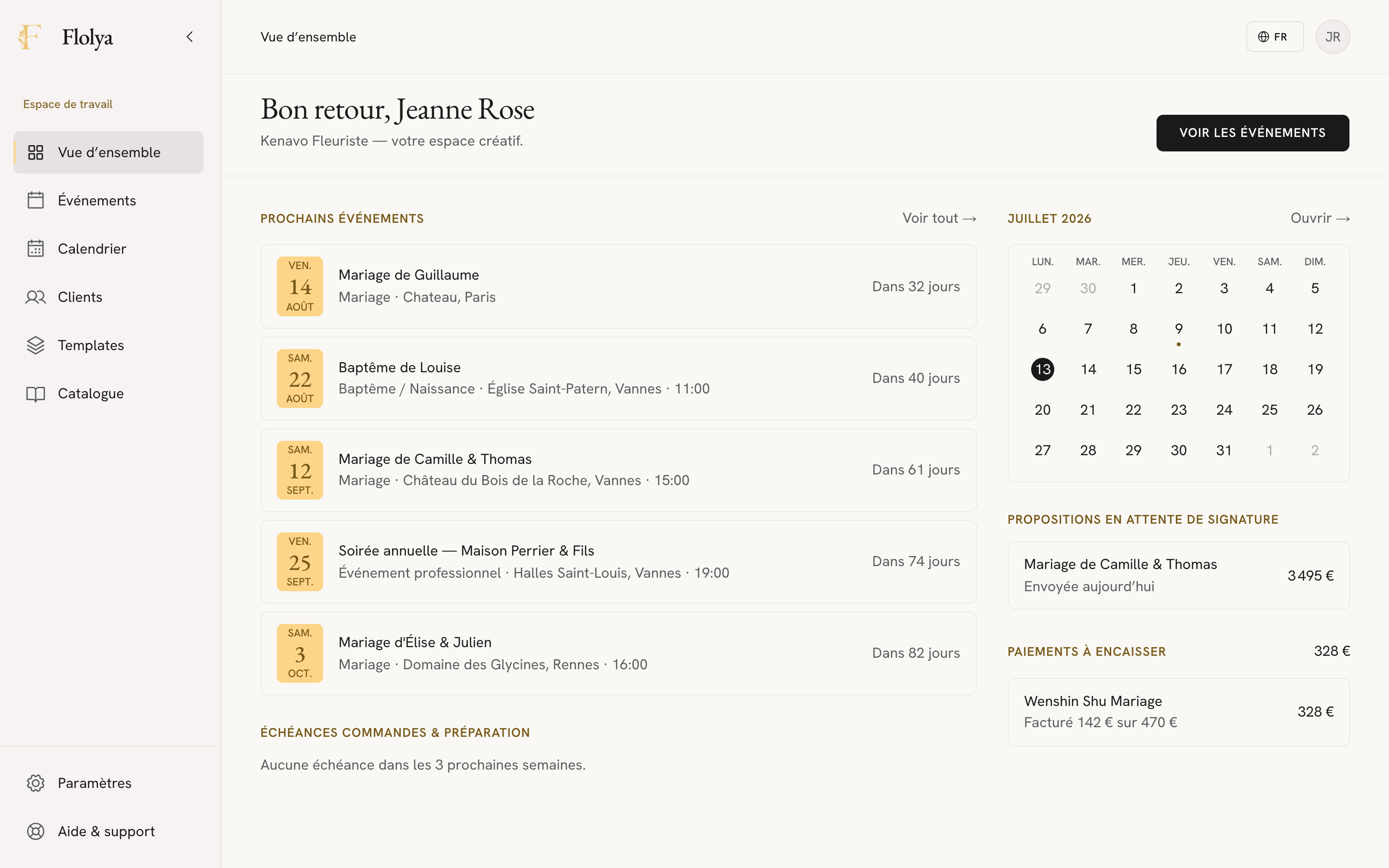This screenshot has width=1389, height=868.
Task: Open Clients via the people icon
Action: click(x=36, y=297)
